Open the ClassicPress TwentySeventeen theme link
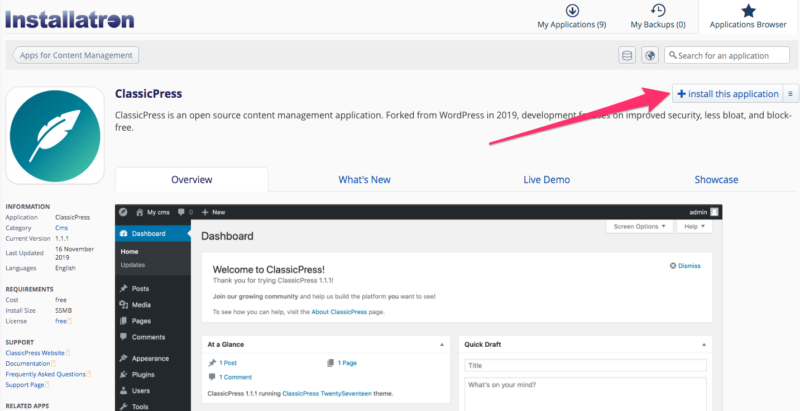 click(327, 394)
